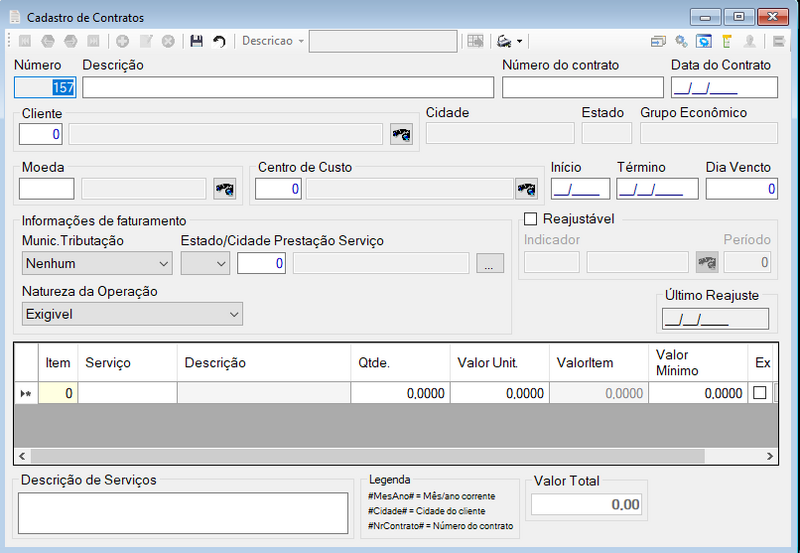Open the Natureza da Operação Exigivel dropdown
Viewport: 800px width, 553px height.
132,314
